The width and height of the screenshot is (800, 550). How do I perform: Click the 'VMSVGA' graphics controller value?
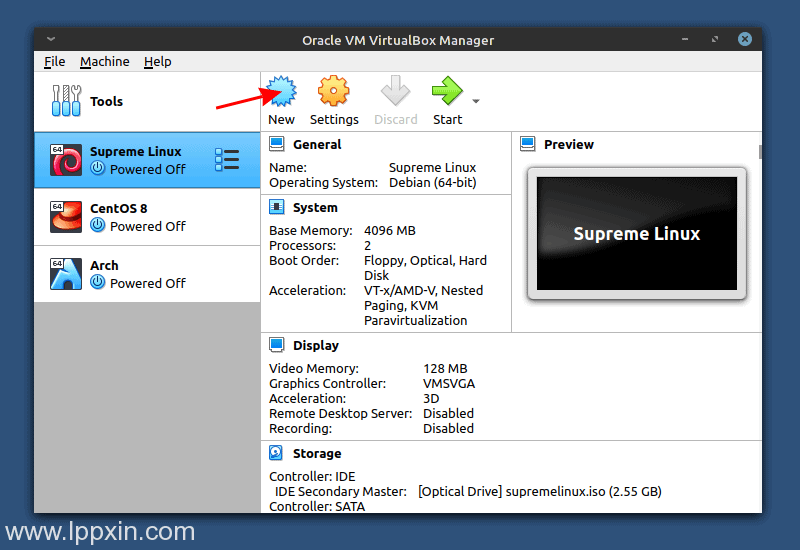[449, 383]
